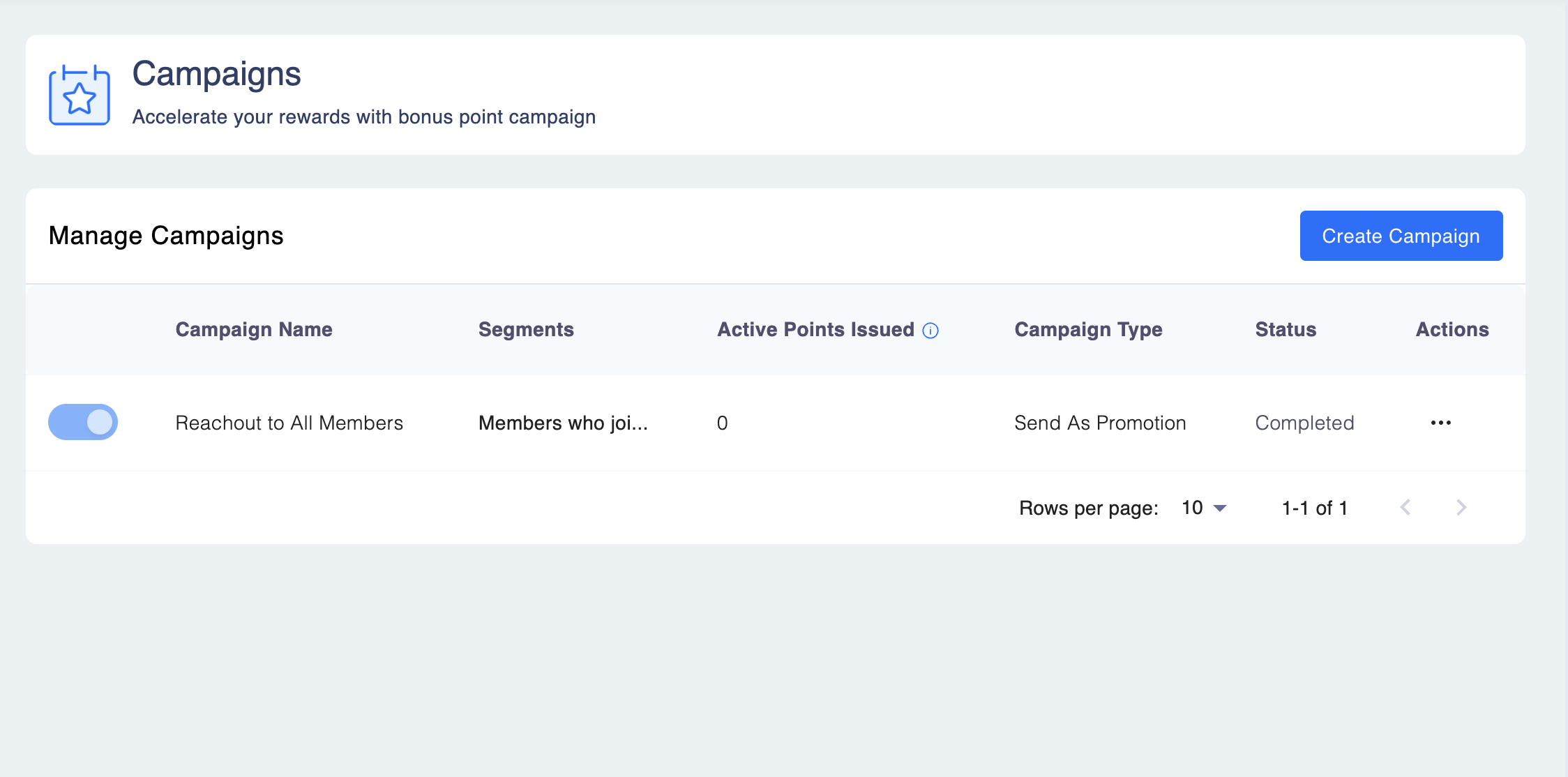Click the Campaign Name column header
The image size is (1568, 777).
click(x=254, y=329)
